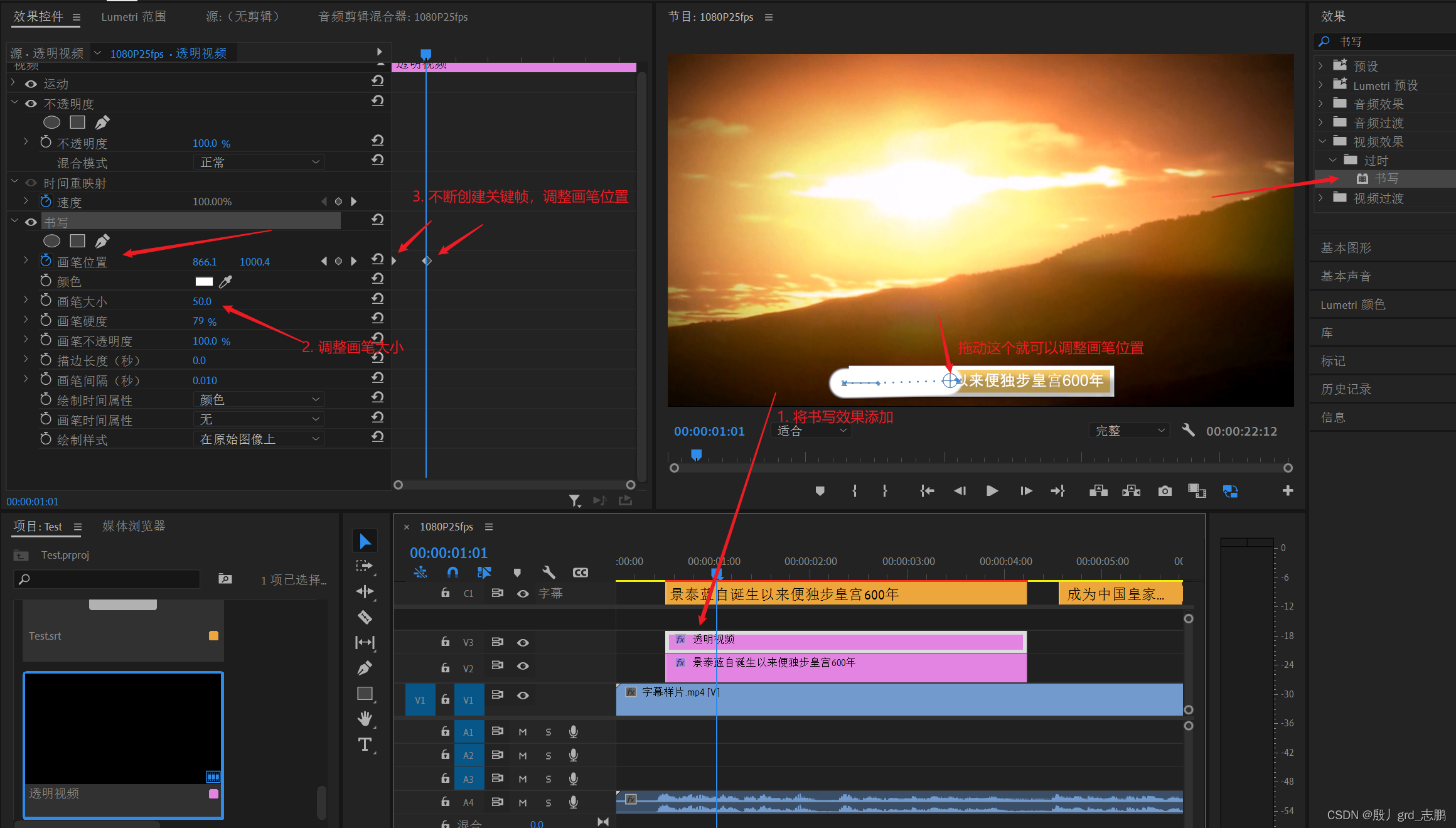
Task: Open the 混合模式 dropdown set to 正常
Action: [x=259, y=163]
